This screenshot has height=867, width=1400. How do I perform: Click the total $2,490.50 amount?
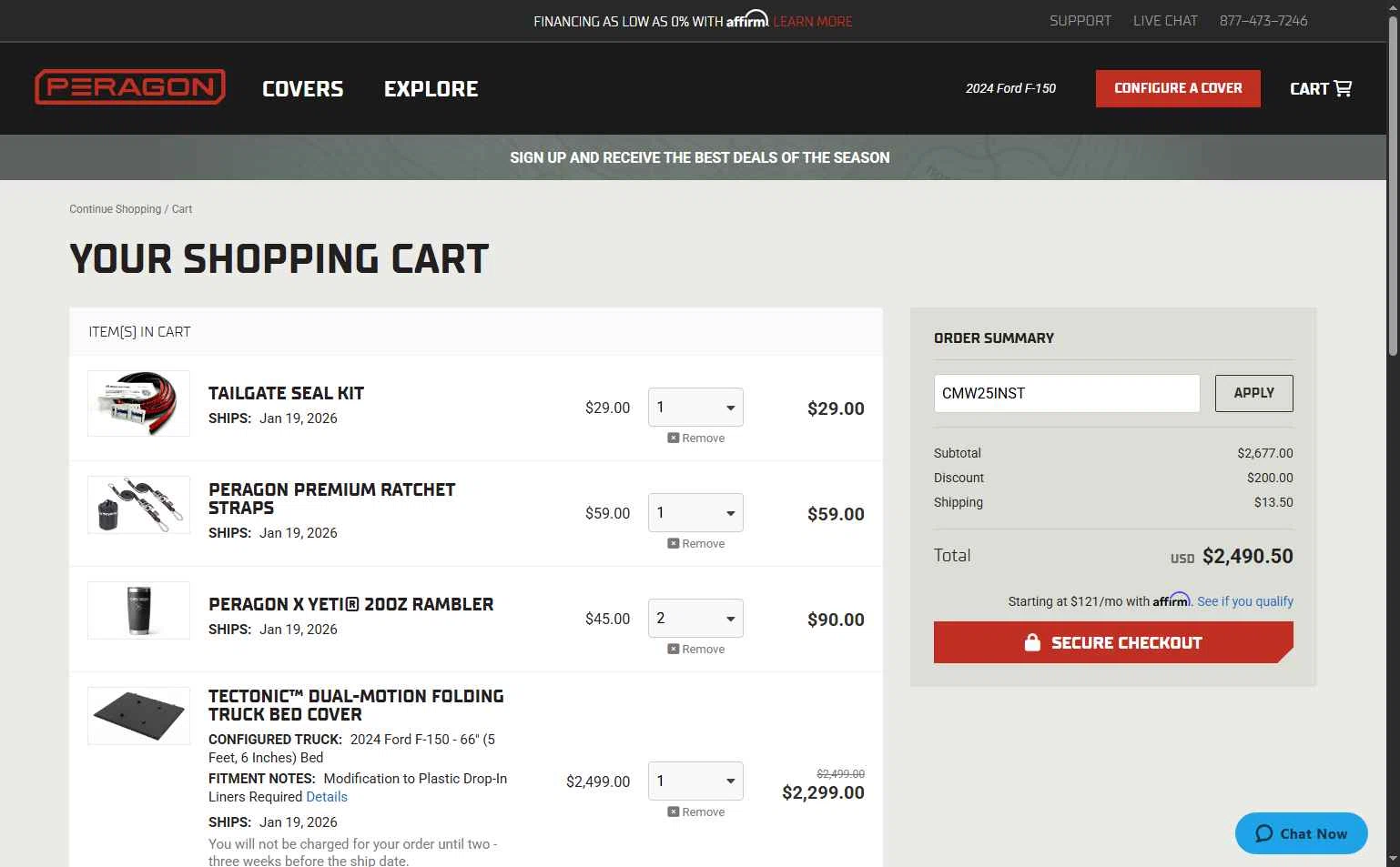pos(1247,556)
